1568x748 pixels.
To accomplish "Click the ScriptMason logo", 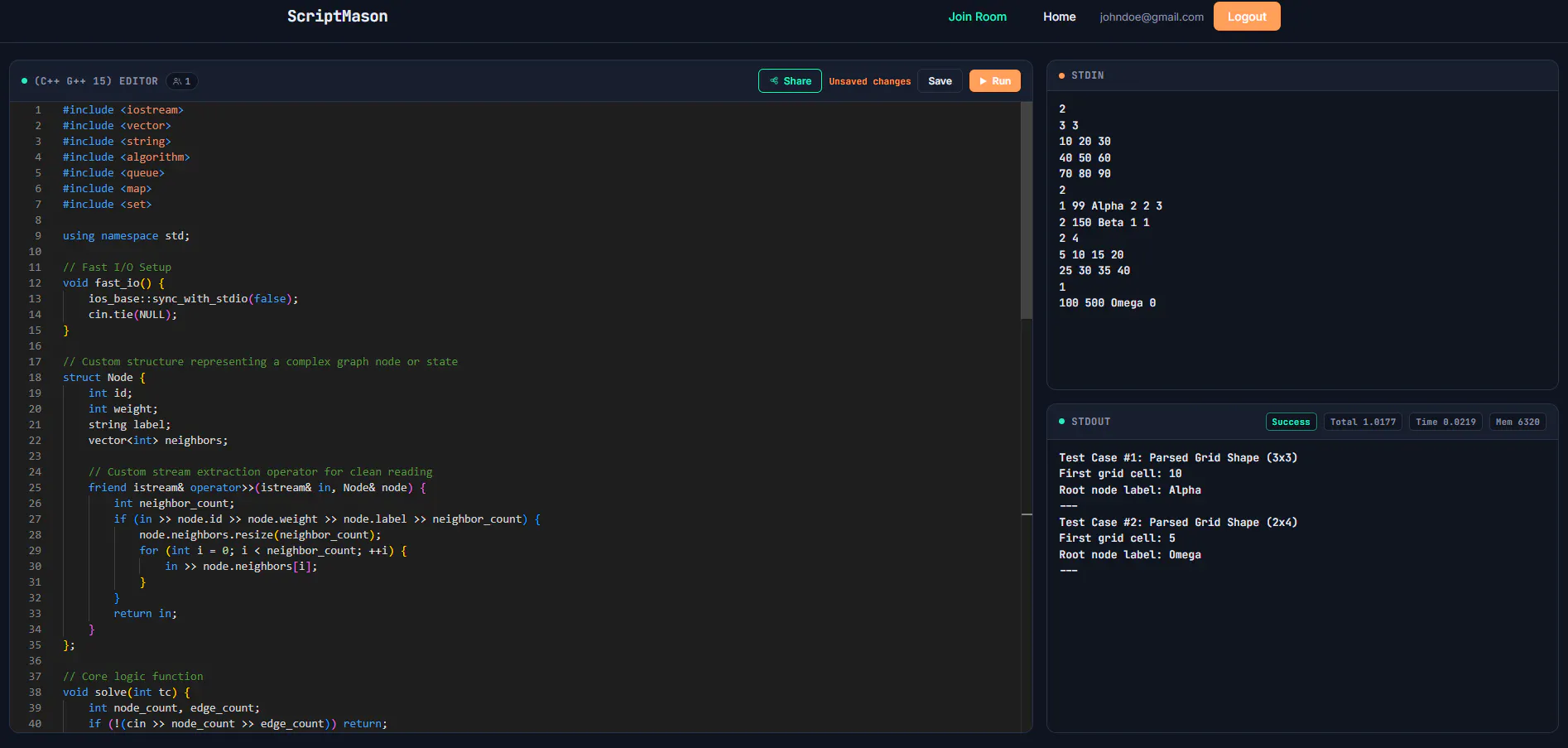I will point(337,17).
